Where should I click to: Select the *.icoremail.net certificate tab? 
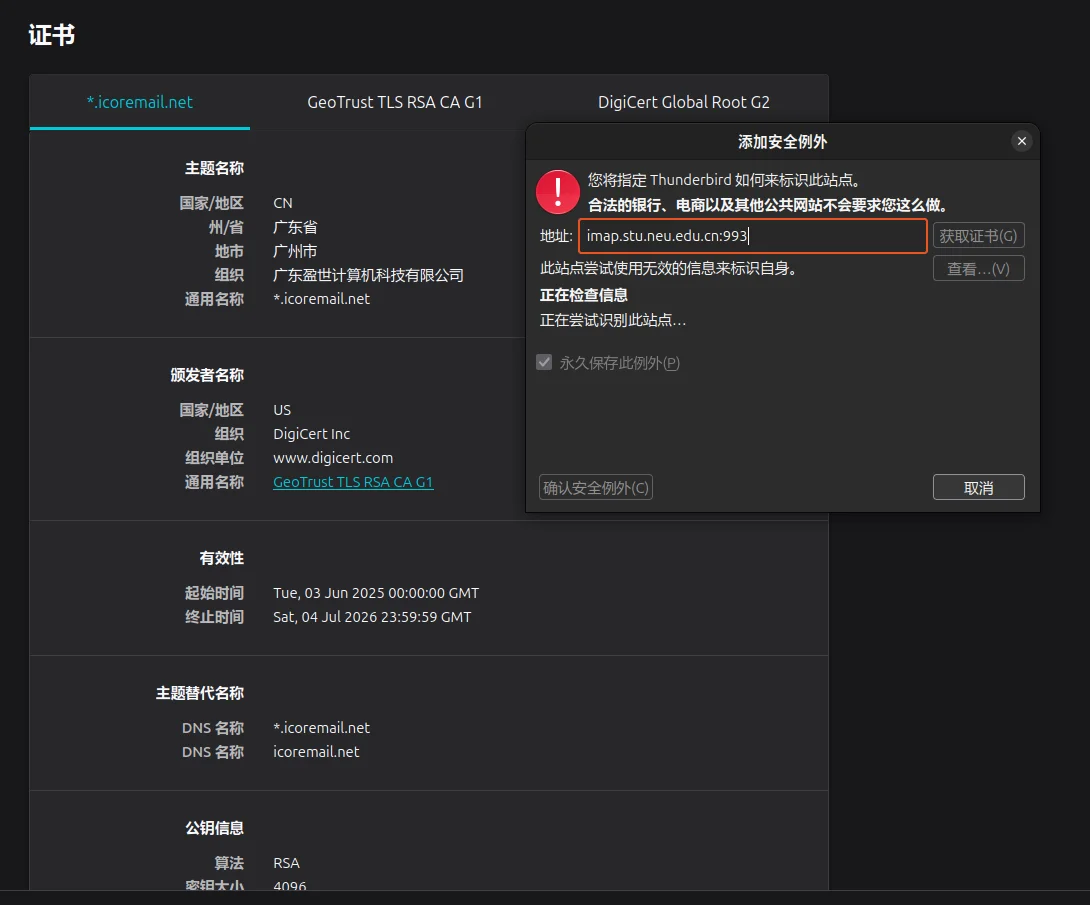[139, 101]
